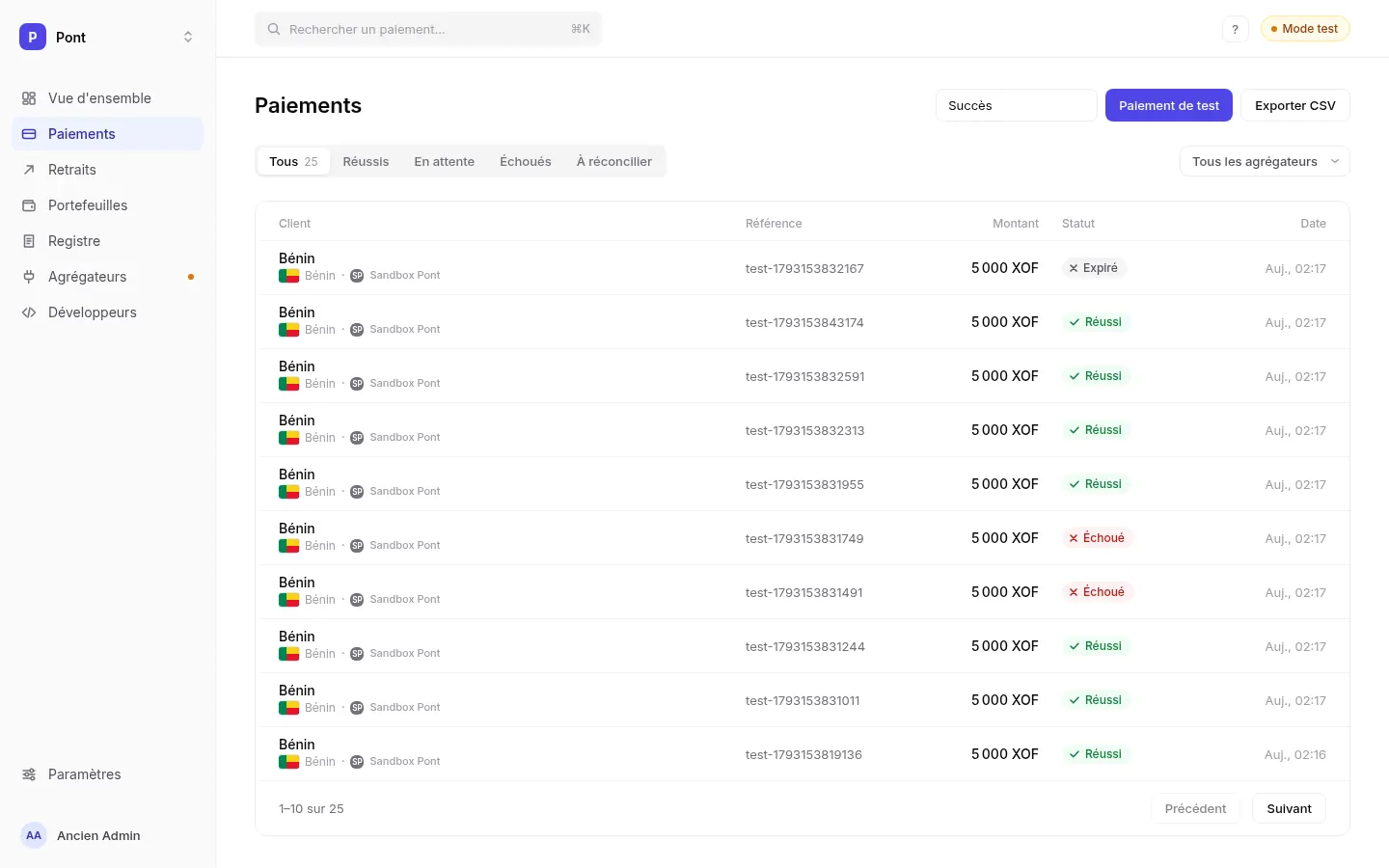Click the Mode test badge
1389x868 pixels.
[x=1305, y=29]
